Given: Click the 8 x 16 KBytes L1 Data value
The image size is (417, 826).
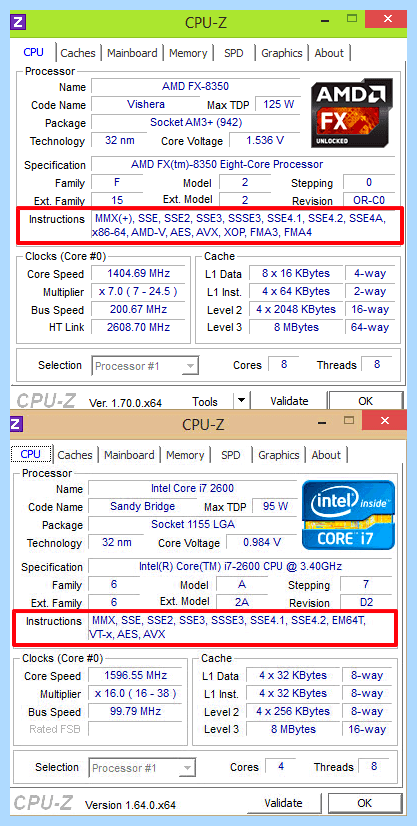Looking at the screenshot, I should tap(296, 273).
